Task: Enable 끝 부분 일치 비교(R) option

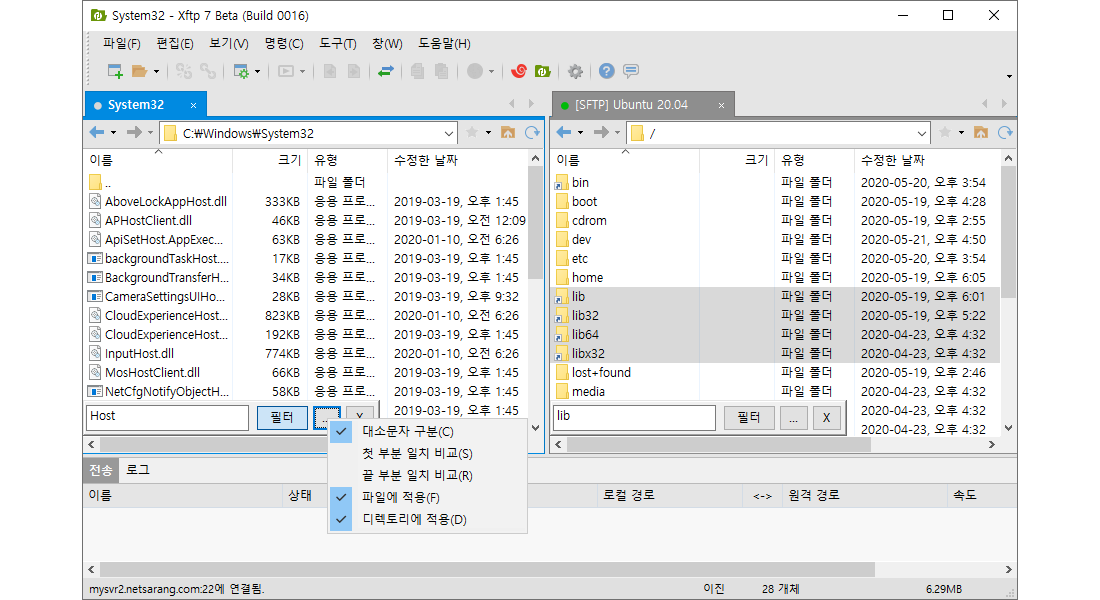Action: click(x=427, y=475)
